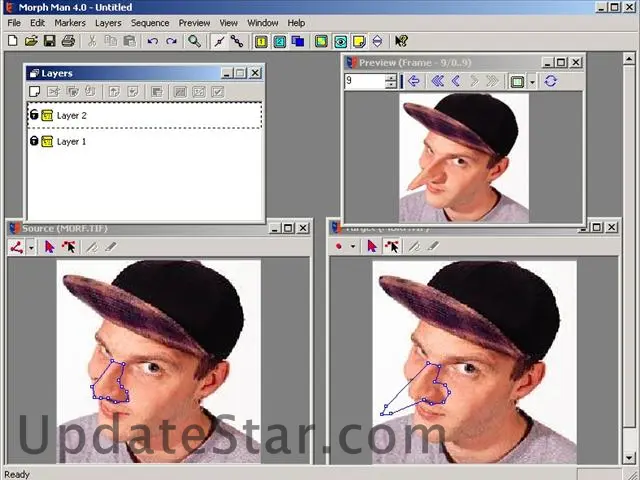Click the blue overlapping squares icon
Screen dimensions: 640x480
point(298,41)
